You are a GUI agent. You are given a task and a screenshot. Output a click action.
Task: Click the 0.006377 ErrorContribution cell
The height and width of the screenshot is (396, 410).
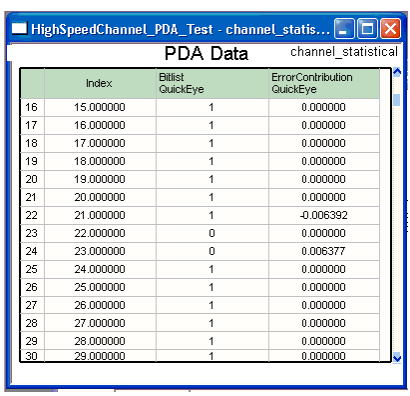point(324,251)
